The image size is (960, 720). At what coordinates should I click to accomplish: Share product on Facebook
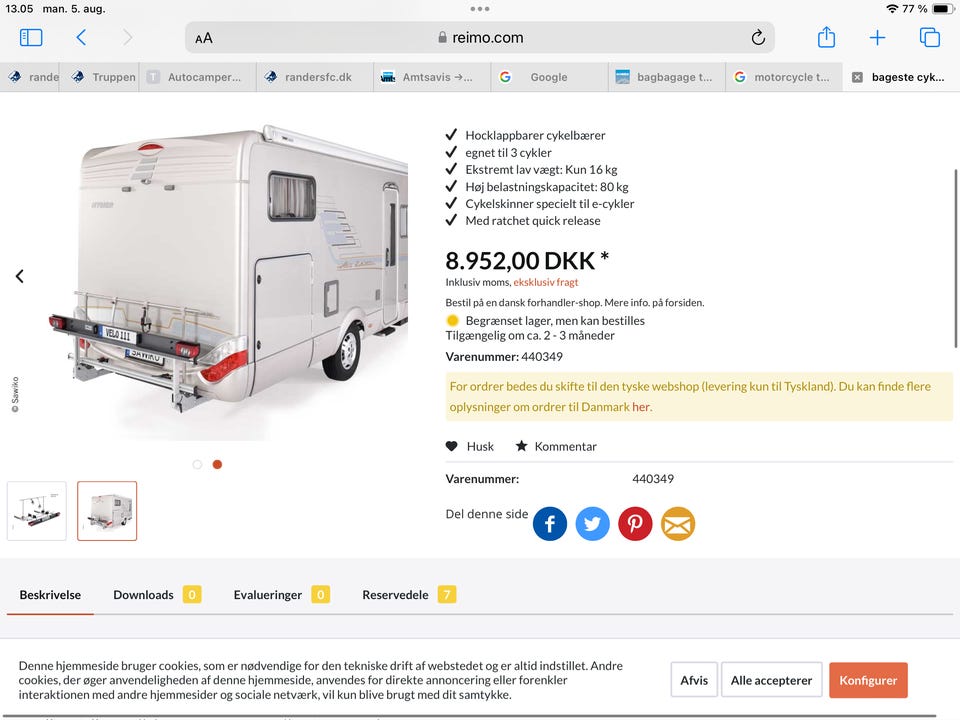[x=549, y=523]
